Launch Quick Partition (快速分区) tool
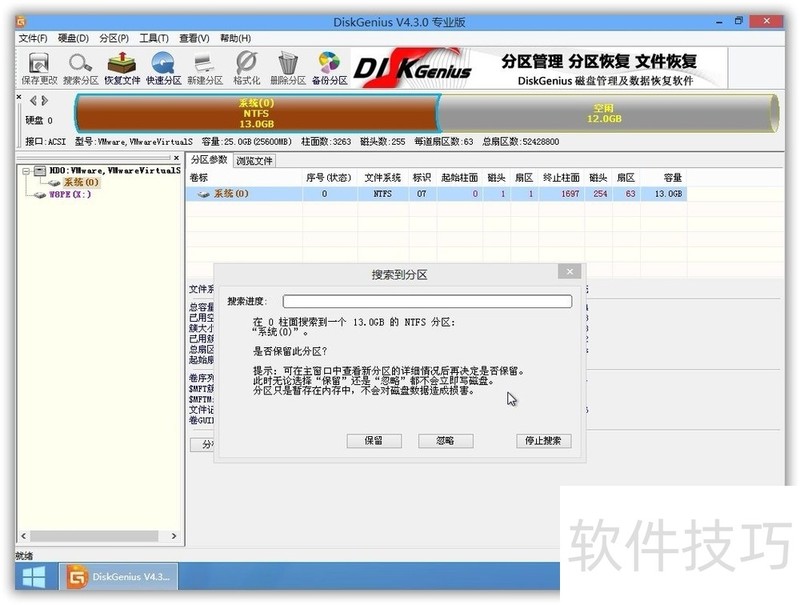Image resolution: width=800 pixels, height=605 pixels. point(163,68)
